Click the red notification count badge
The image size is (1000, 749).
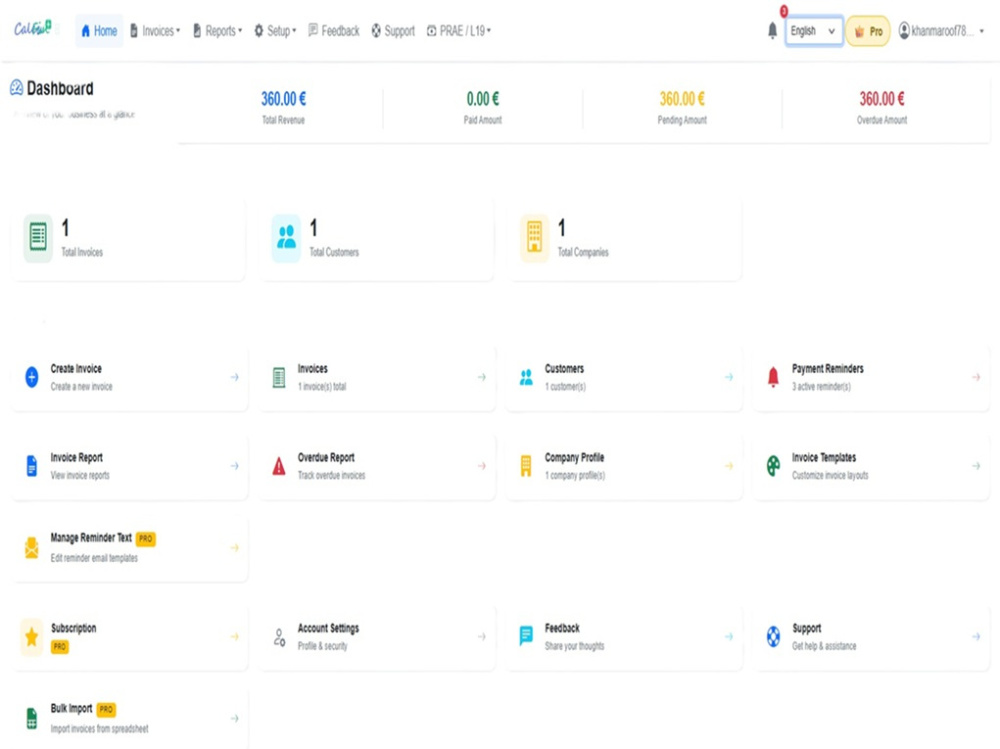pos(784,11)
